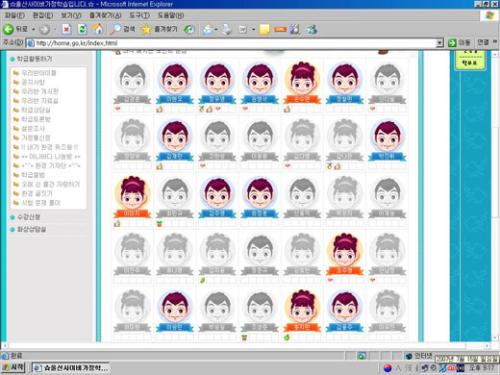Expand the 화상상담실 sidebar section
The image size is (500, 375).
point(32,229)
